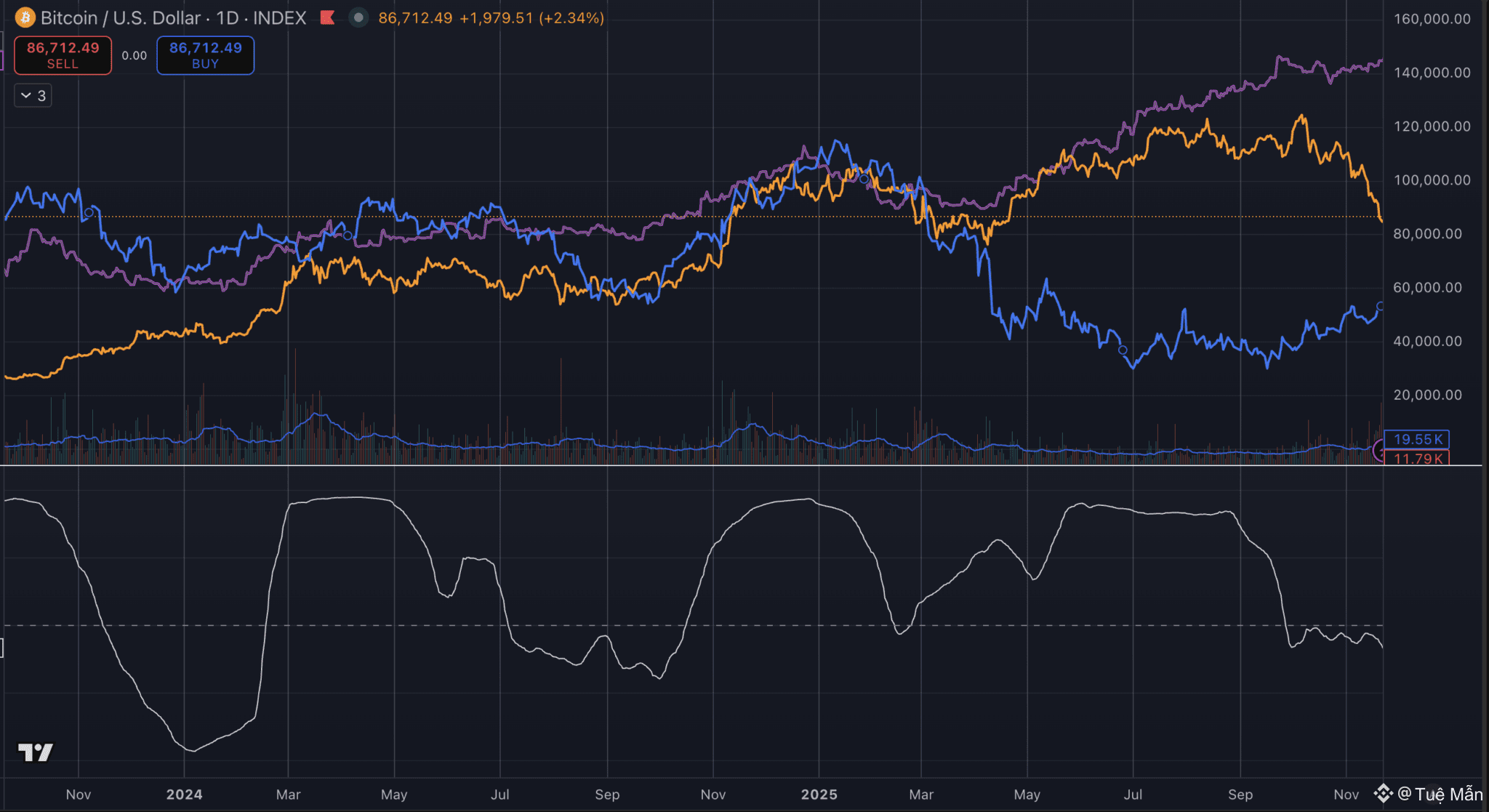
Task: Open the Bitcoin / U.S. Dollar symbol title
Action: pyautogui.click(x=121, y=17)
